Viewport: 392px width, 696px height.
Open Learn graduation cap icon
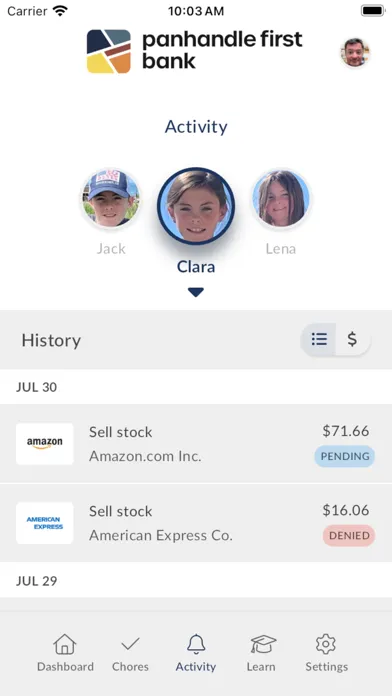tap(263, 644)
